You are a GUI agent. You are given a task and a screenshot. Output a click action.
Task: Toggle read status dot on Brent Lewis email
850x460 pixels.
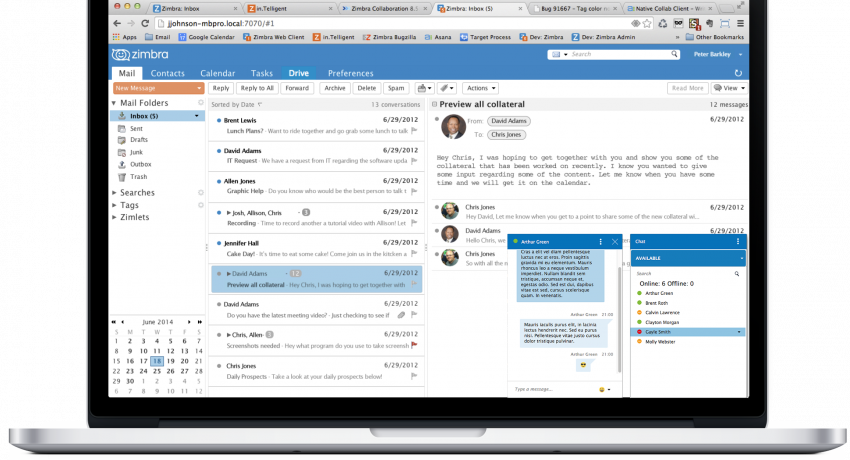pyautogui.click(x=218, y=120)
